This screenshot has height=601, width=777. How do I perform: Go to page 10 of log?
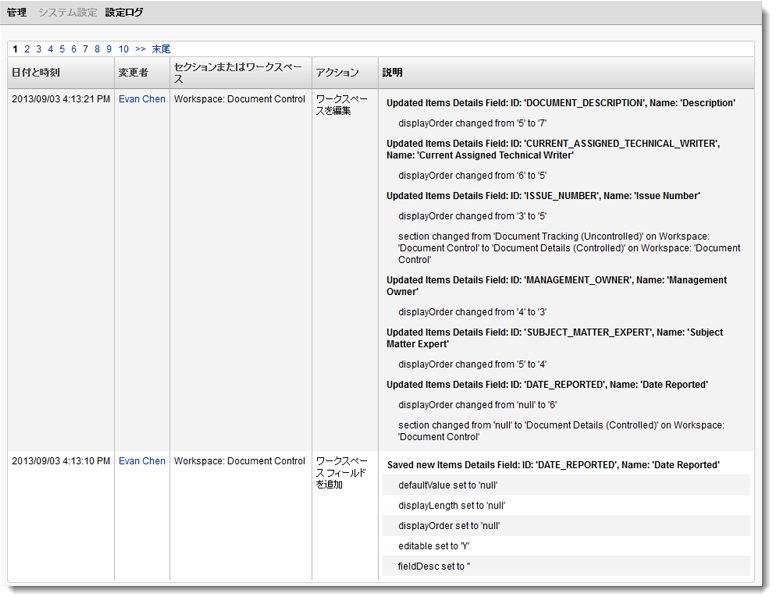point(123,49)
